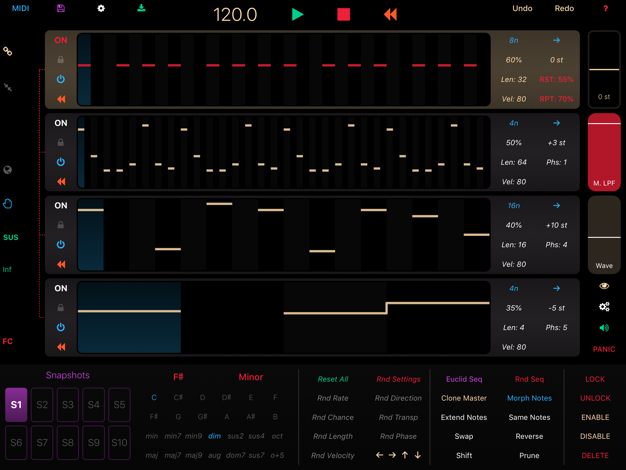Toggle the power icon on the second sequencer
This screenshot has width=626, height=470.
61,162
